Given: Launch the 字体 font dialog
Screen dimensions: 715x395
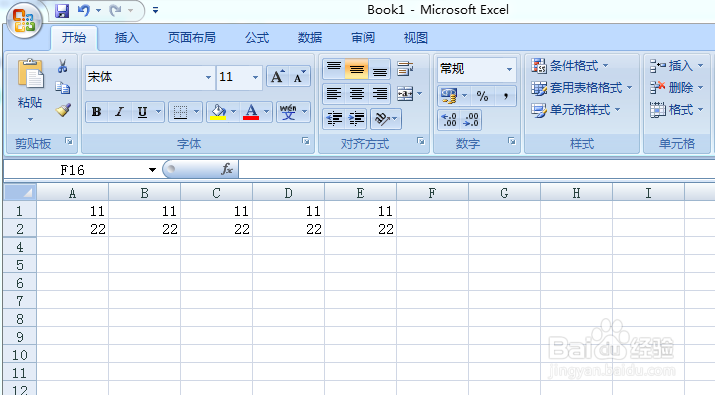Looking at the screenshot, I should click(306, 141).
